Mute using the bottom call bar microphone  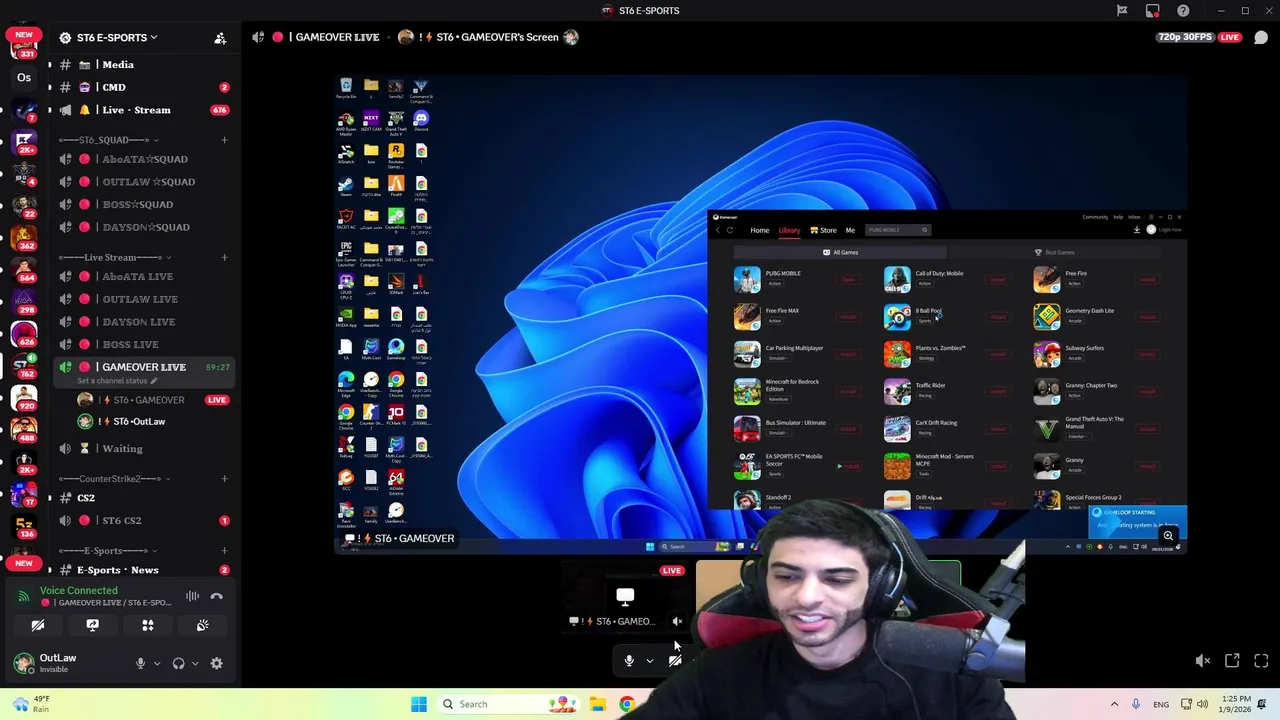pos(629,660)
